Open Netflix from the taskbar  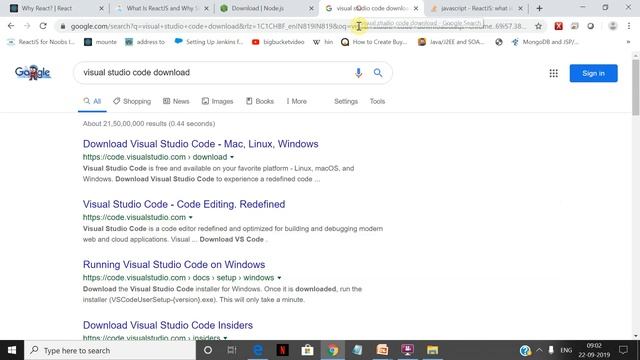[282, 350]
